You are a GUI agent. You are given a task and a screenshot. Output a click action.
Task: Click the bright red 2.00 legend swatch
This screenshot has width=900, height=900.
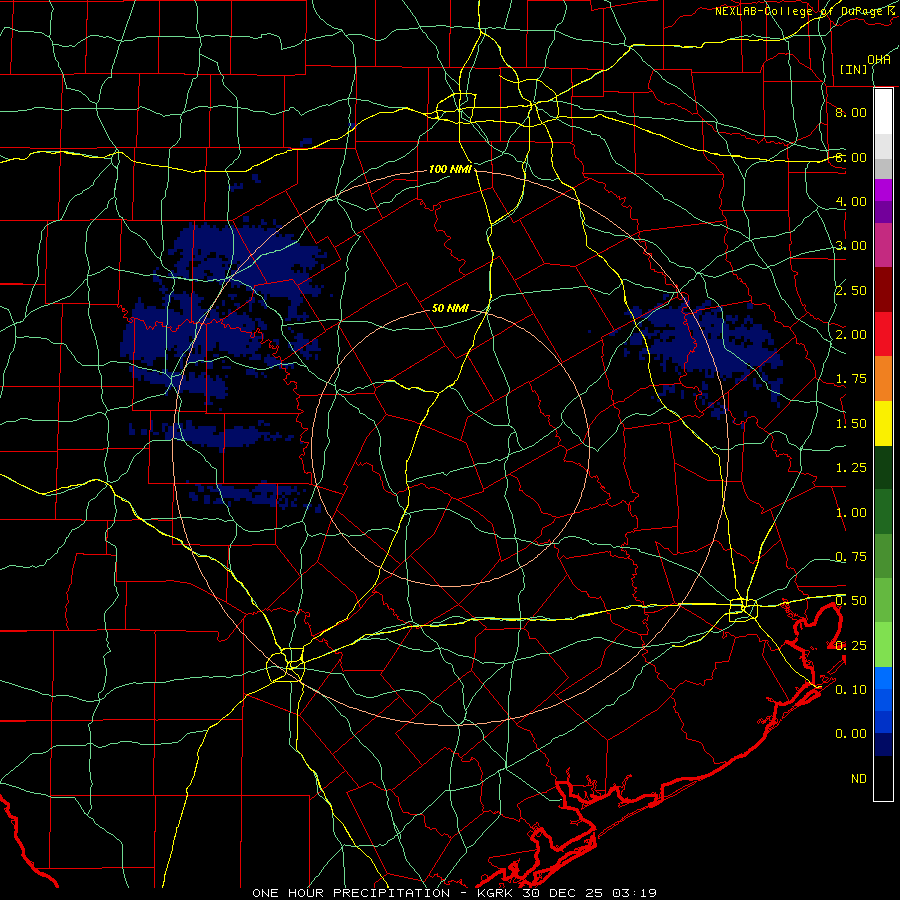883,334
